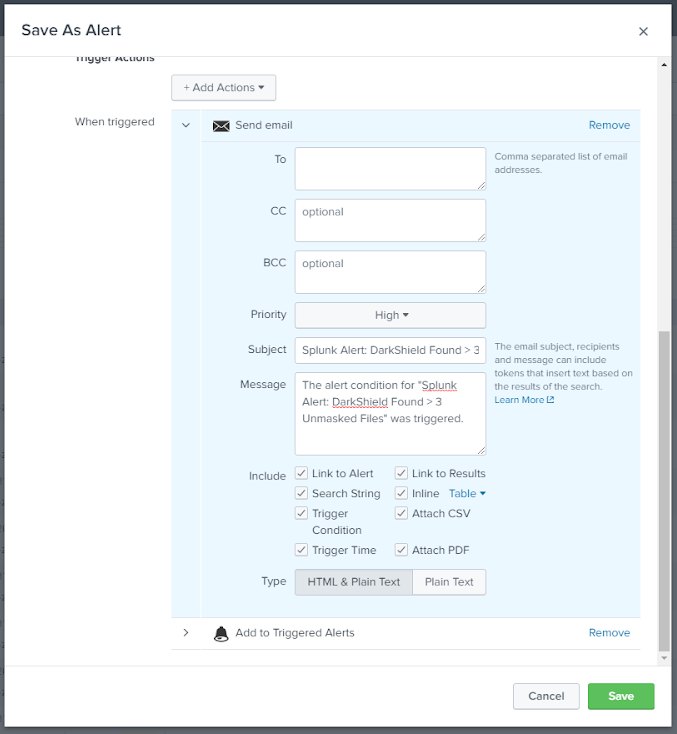
Task: Toggle the Trigger Time checkbox
Action: pos(302,550)
